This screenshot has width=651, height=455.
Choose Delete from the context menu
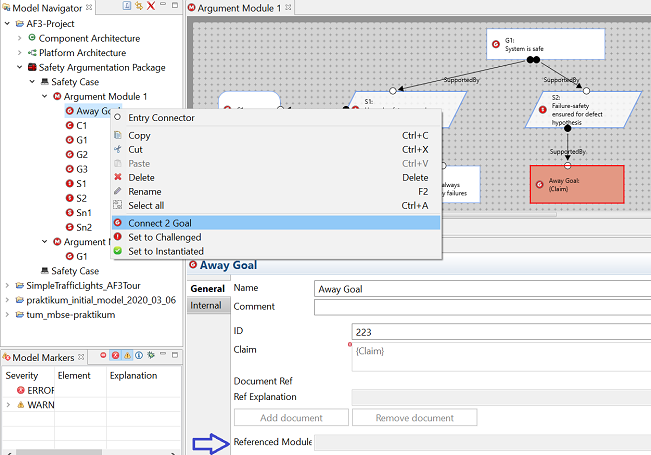[x=276, y=178]
